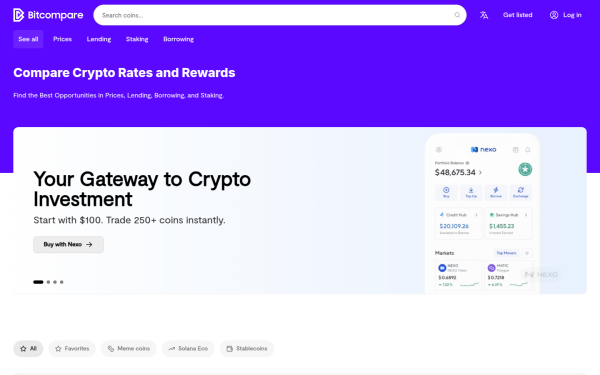The height and width of the screenshot is (375, 600).
Task: Select the second carousel slide dot
Action: pos(48,282)
